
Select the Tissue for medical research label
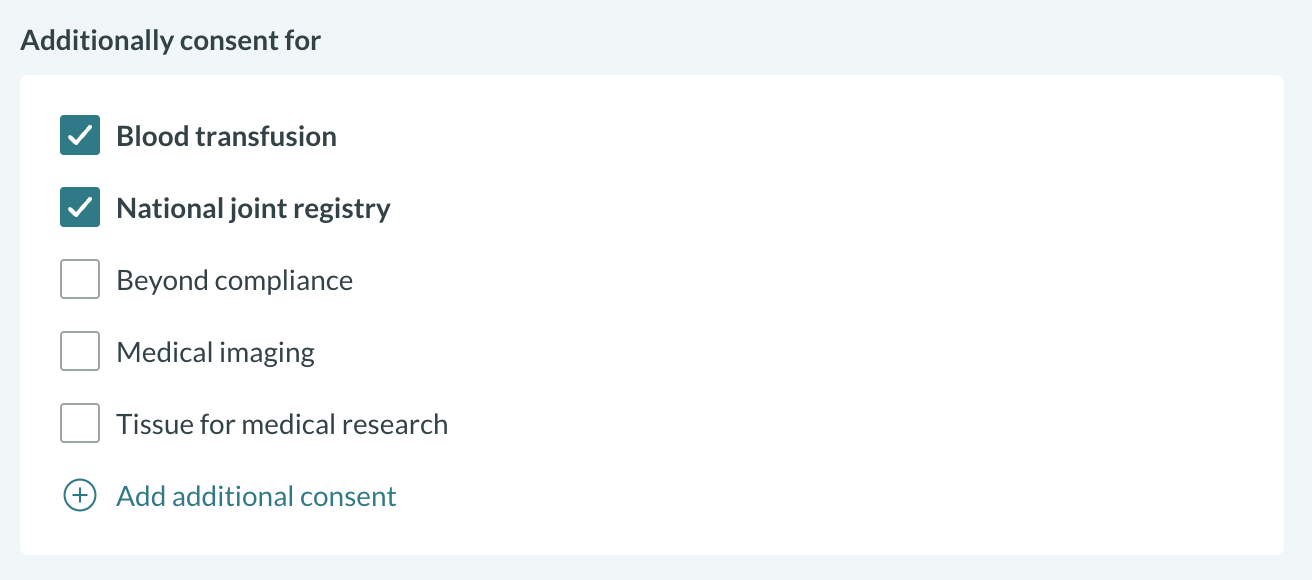coord(282,424)
